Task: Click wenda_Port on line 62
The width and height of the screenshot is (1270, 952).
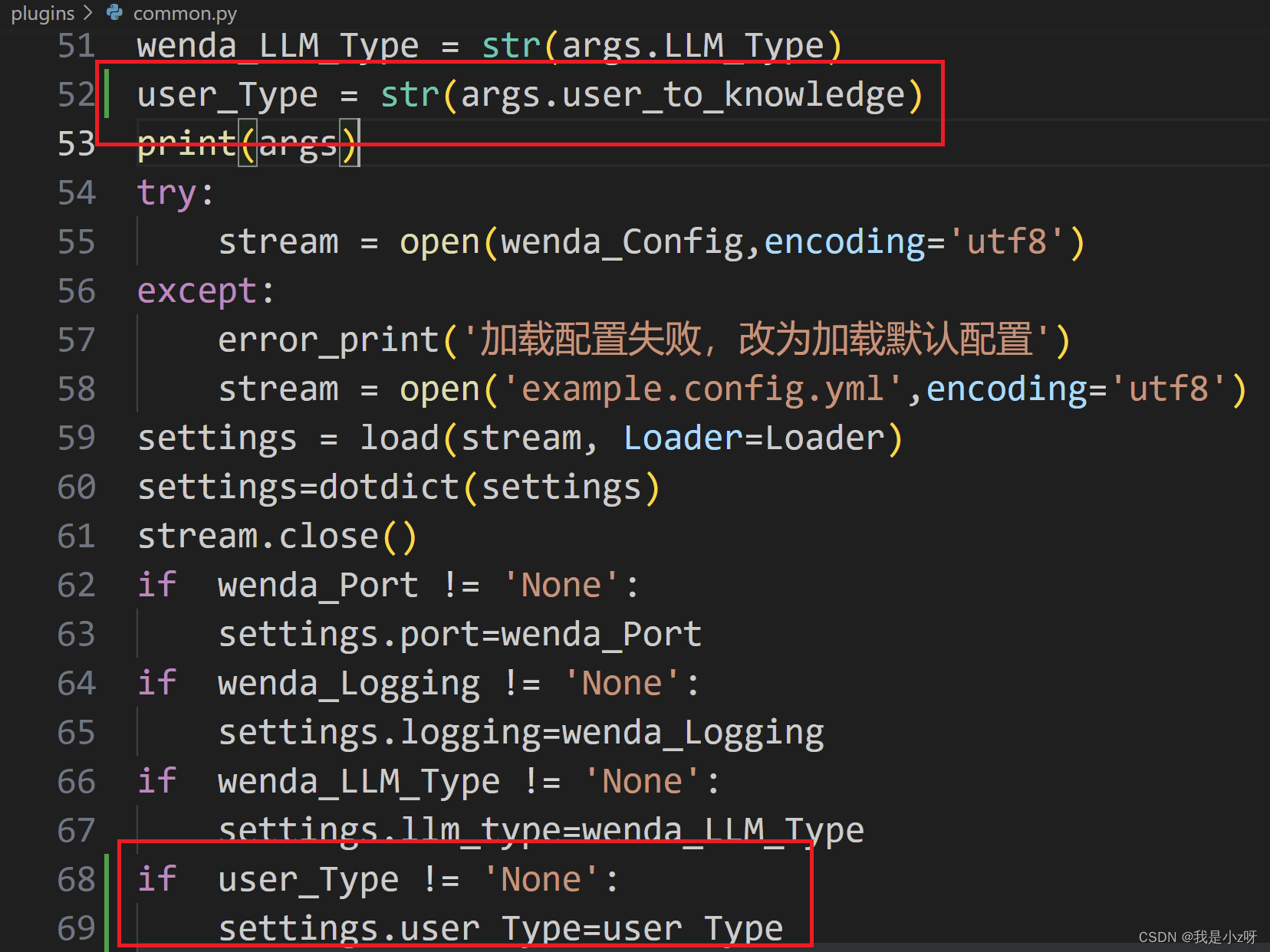Action: point(318,586)
